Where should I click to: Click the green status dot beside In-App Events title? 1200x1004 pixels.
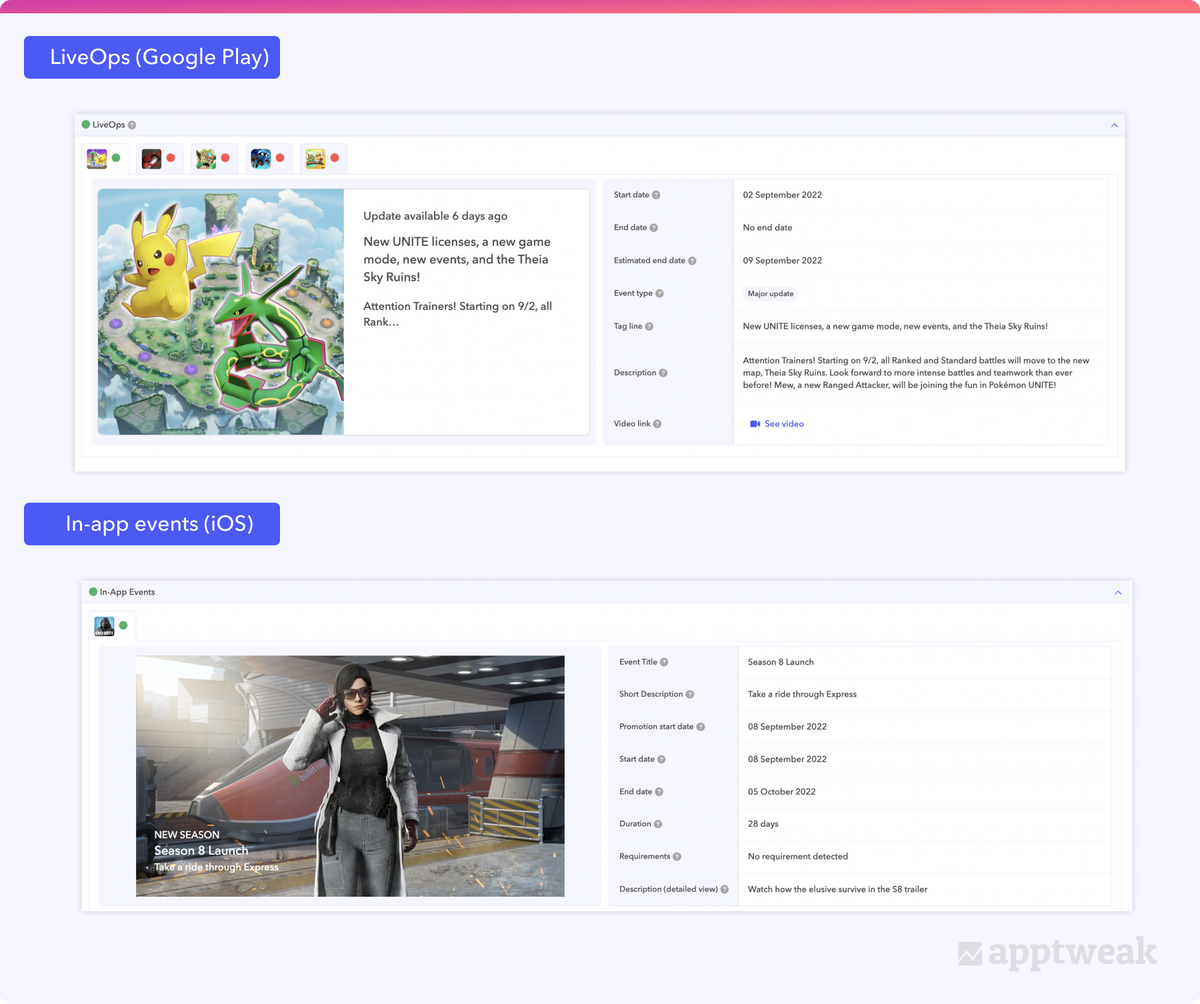(x=93, y=592)
